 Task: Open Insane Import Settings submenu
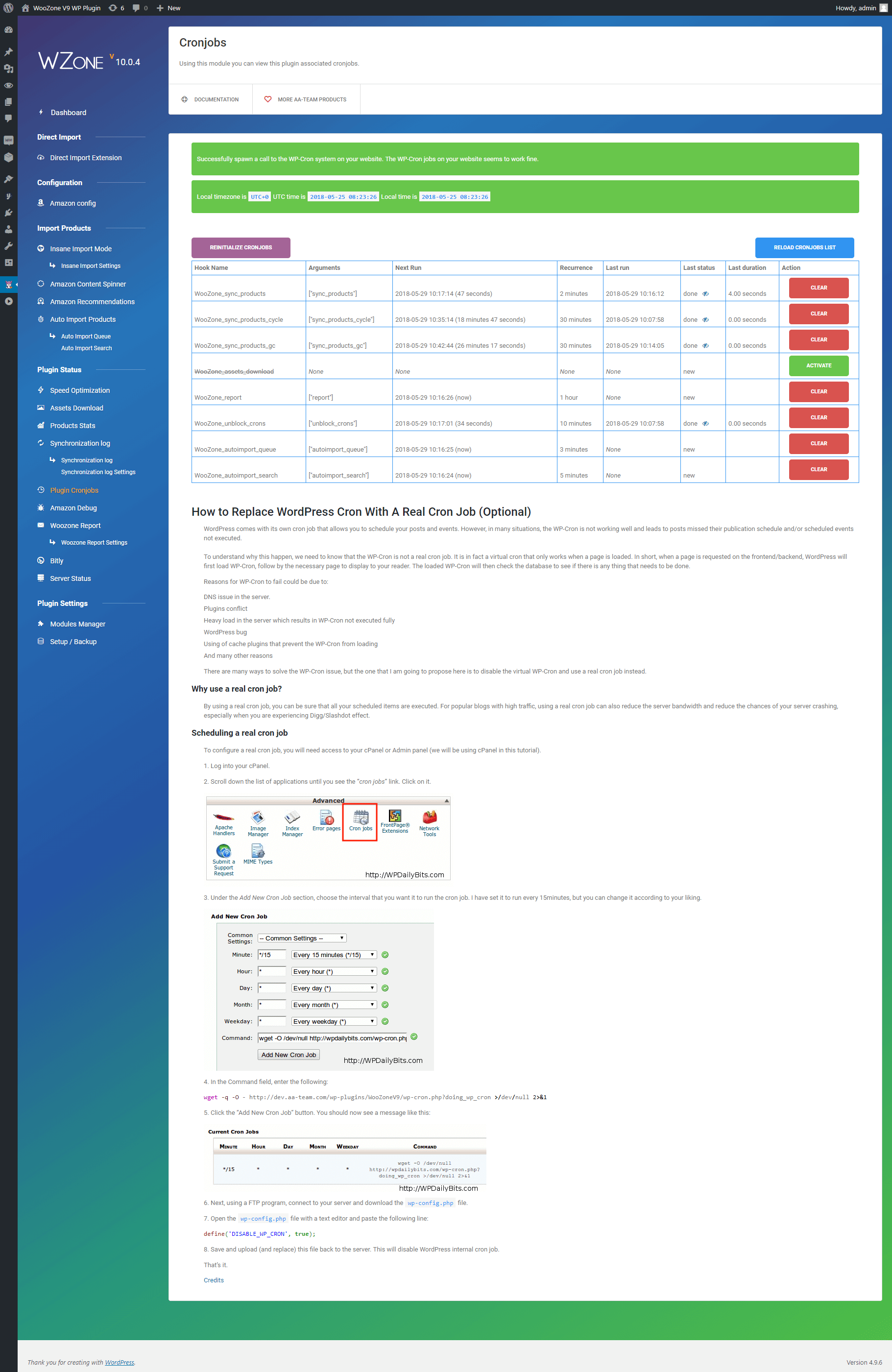91,266
